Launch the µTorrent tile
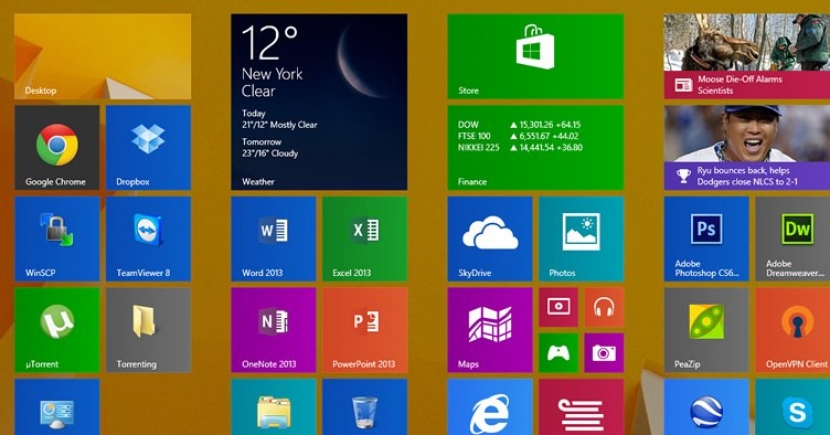The height and width of the screenshot is (435, 830). pos(57,329)
